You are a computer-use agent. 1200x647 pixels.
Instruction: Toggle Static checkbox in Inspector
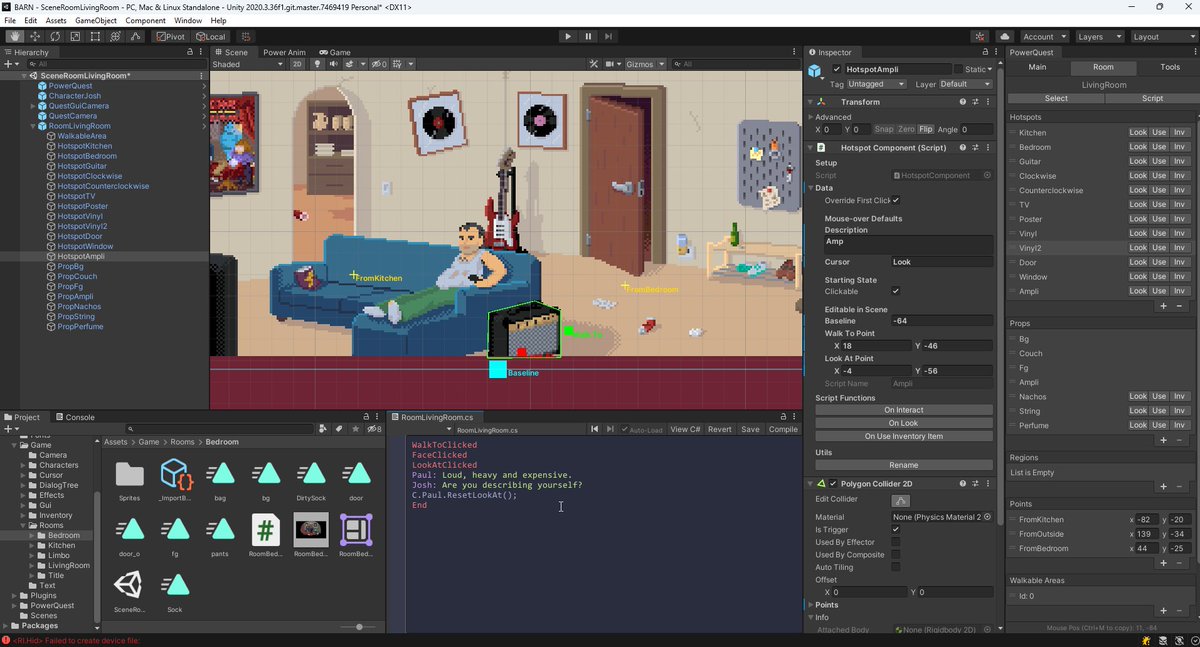[958, 69]
